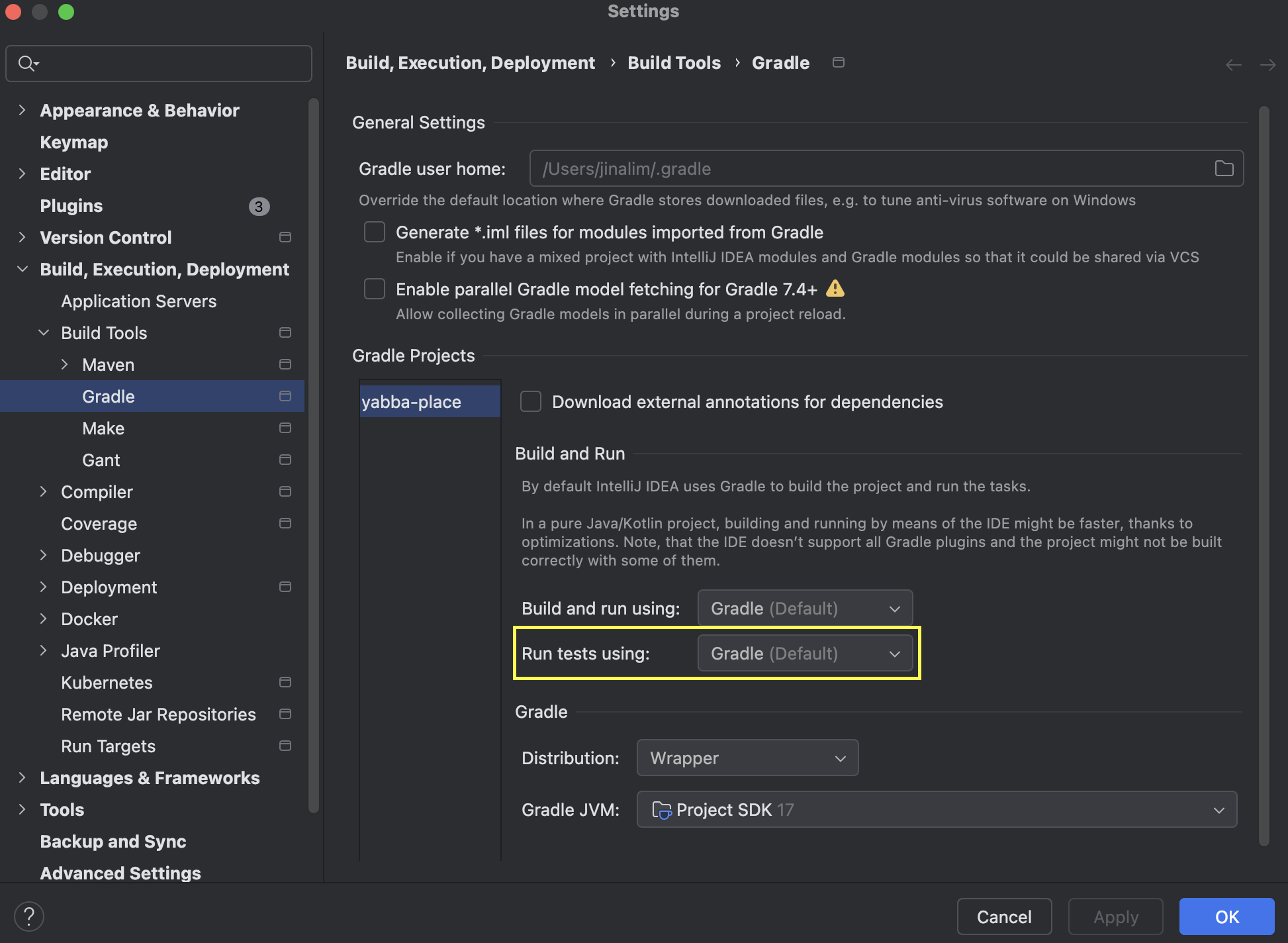
Task: Open the Build and run using dropdown
Action: (805, 608)
